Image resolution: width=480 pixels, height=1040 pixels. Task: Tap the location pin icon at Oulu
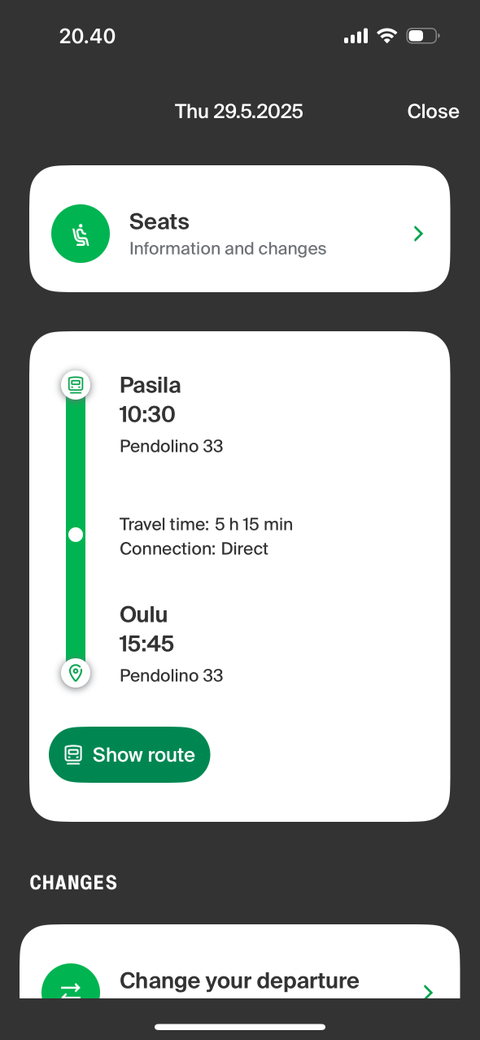point(76,673)
